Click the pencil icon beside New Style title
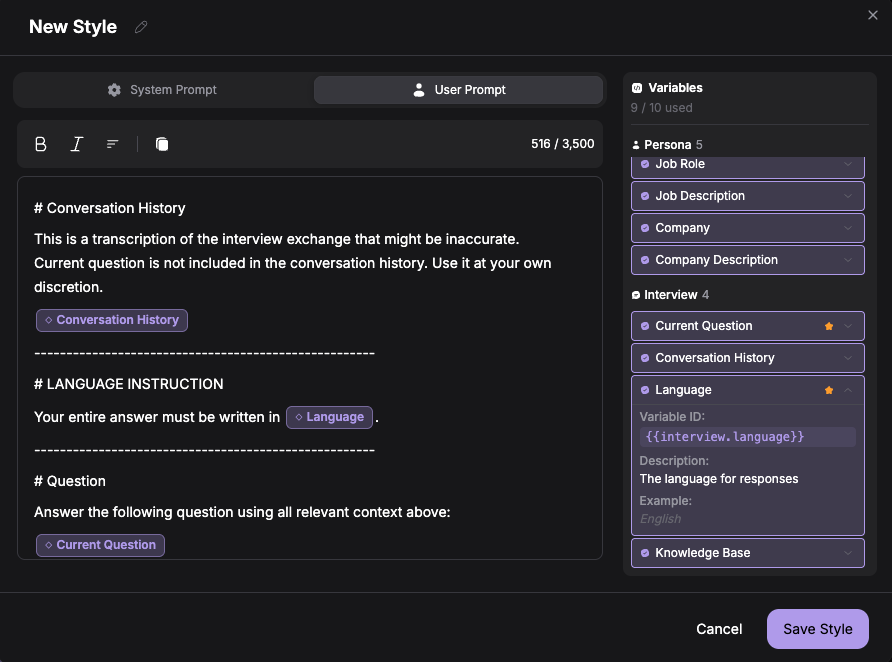 (x=140, y=27)
